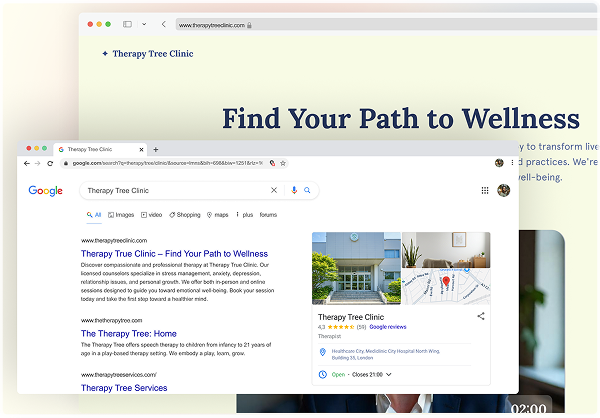This screenshot has height=418, width=600.
Task: View the clinic building photo
Action: pyautogui.click(x=356, y=268)
